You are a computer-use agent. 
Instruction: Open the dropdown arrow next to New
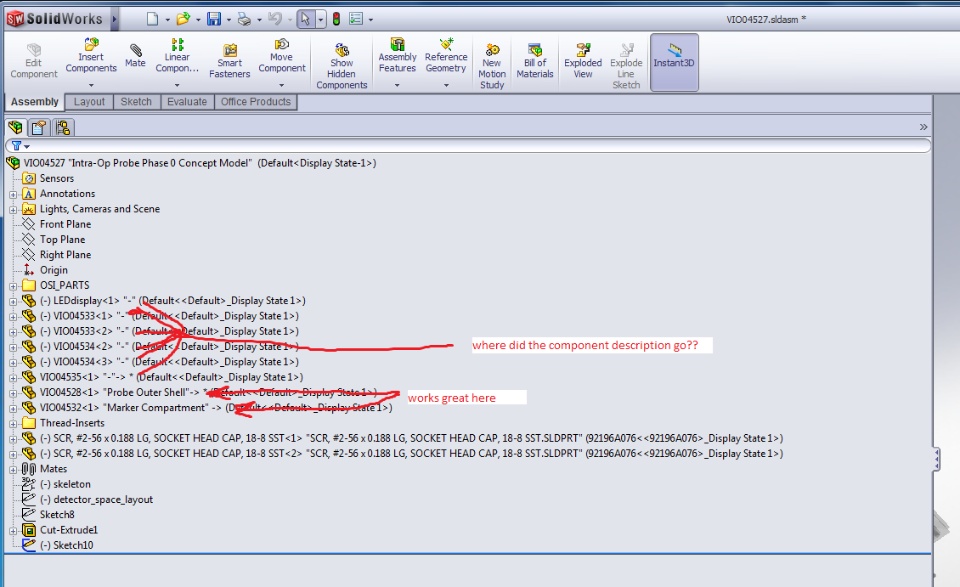pos(167,20)
